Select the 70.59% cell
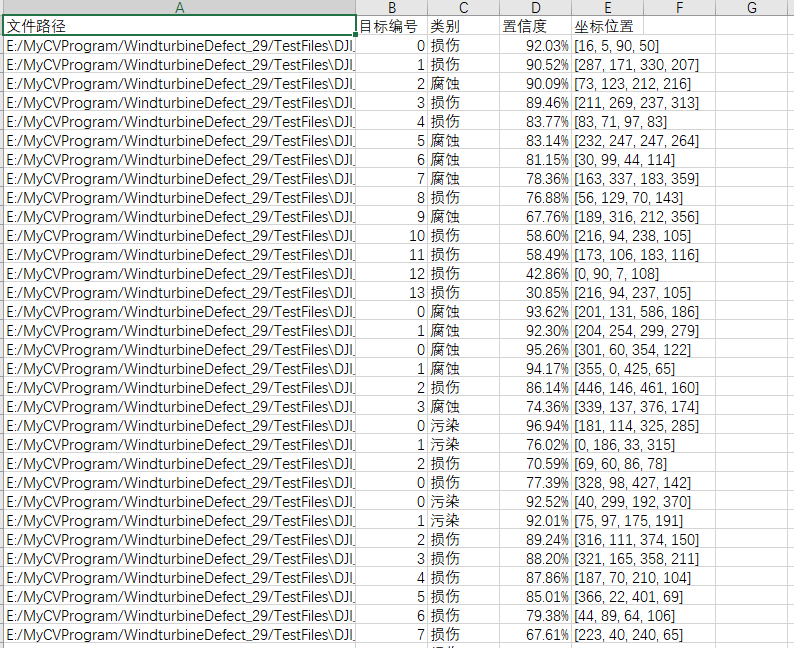This screenshot has height=648, width=794. coord(536,463)
